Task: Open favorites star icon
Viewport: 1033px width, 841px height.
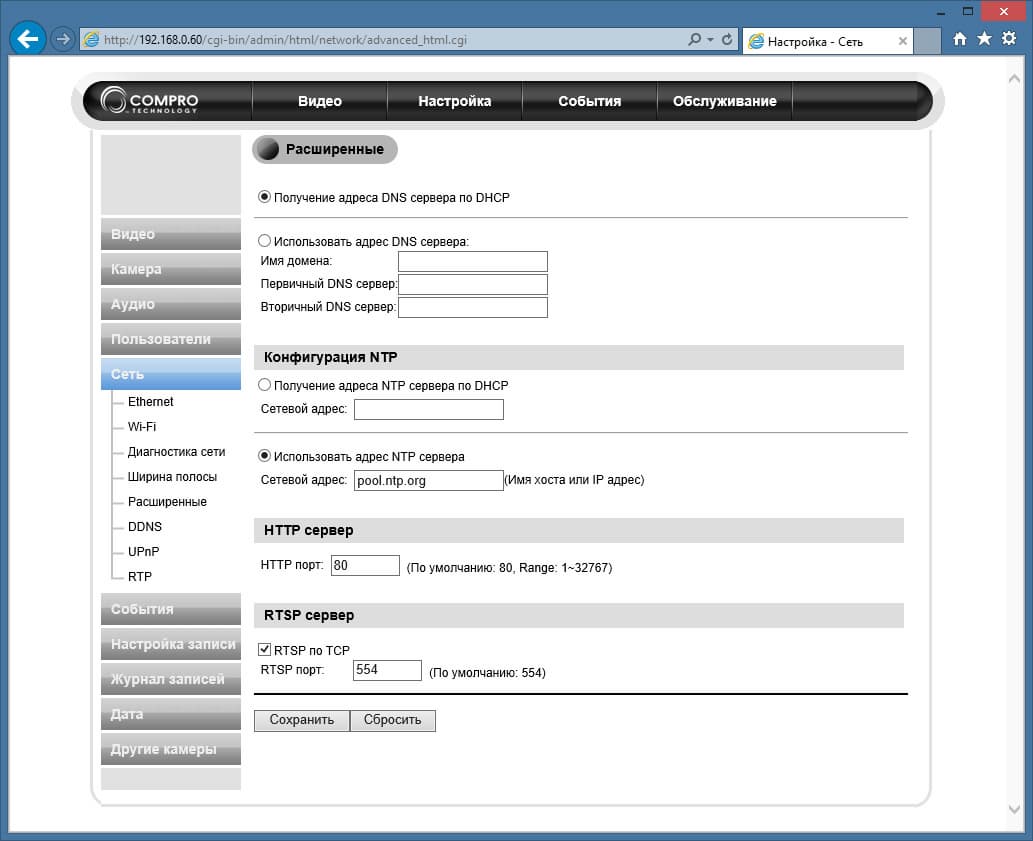Action: 984,39
